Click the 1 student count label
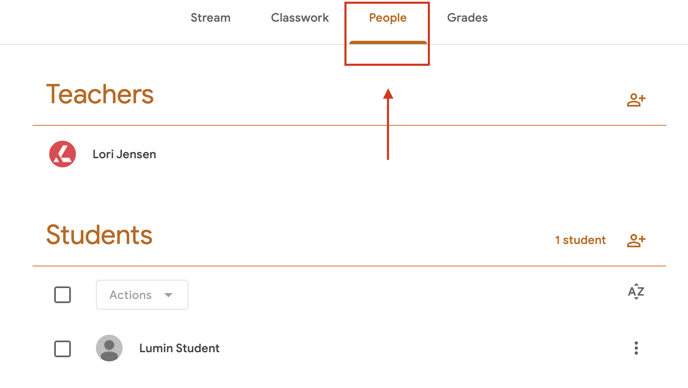Viewport: 688px width, 388px height. pos(580,240)
